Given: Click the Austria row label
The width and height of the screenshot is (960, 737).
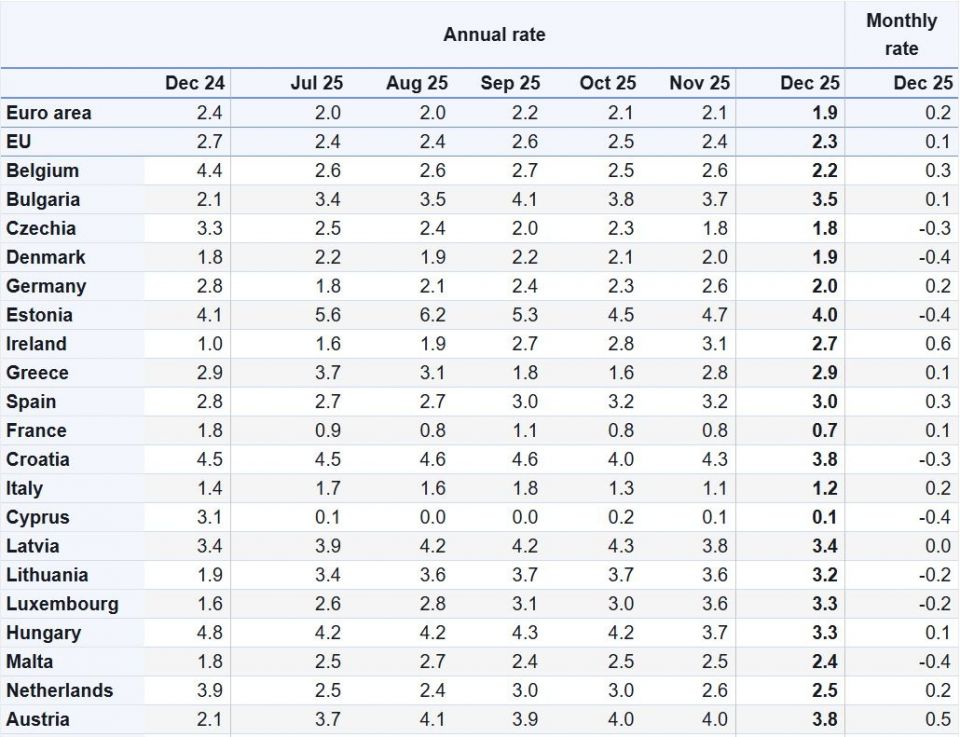Looking at the screenshot, I should click(x=38, y=720).
